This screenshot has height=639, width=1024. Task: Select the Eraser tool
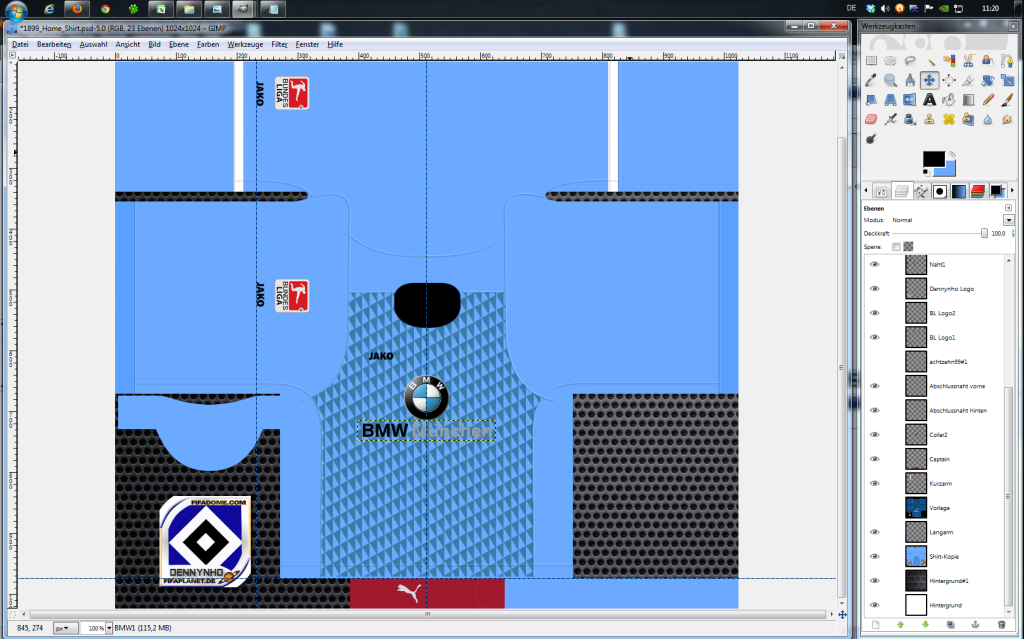[871, 120]
